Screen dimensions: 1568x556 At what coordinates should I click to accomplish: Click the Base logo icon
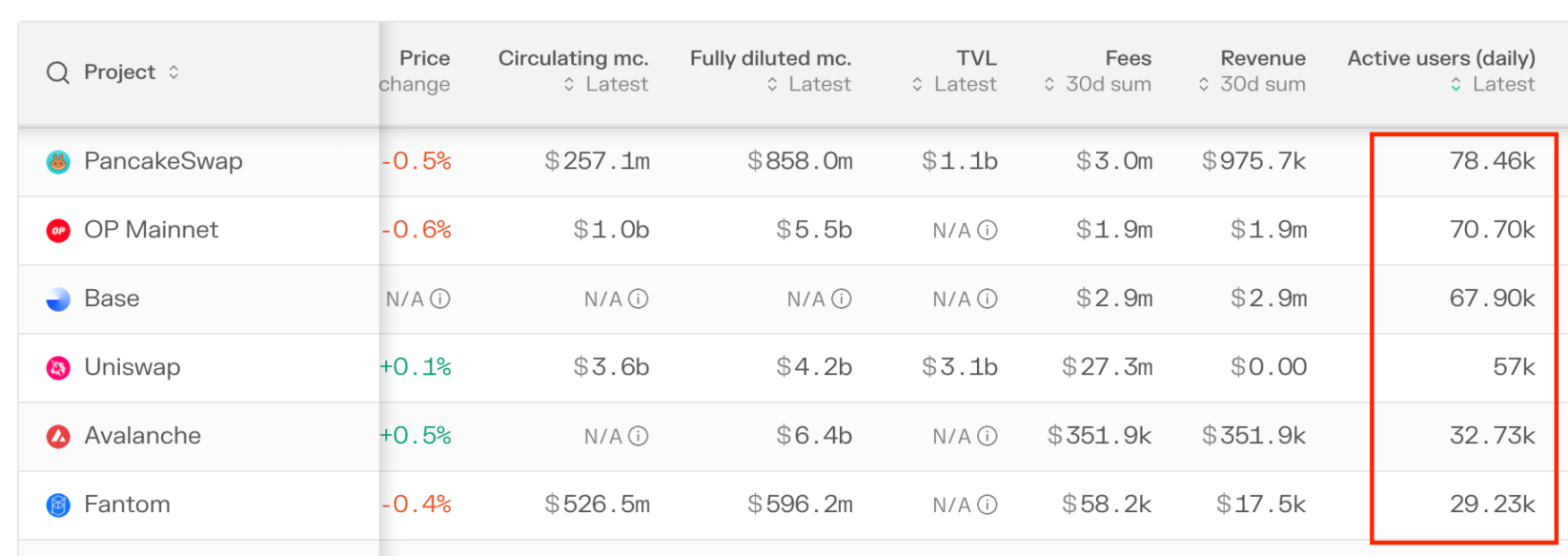point(58,299)
